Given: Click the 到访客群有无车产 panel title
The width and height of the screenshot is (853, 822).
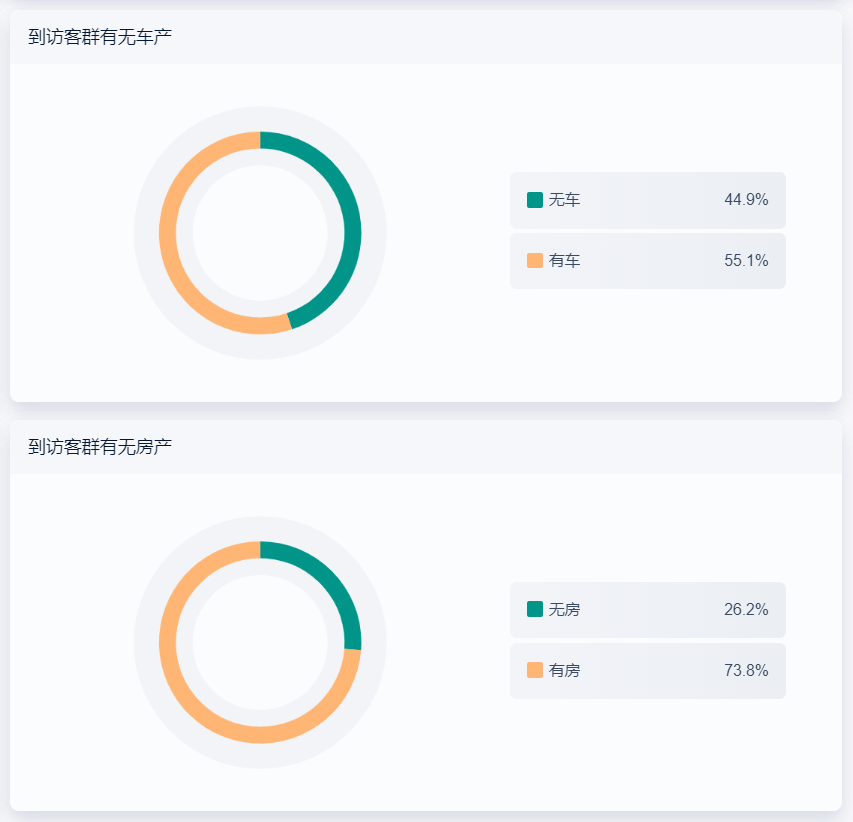Looking at the screenshot, I should click(100, 37).
